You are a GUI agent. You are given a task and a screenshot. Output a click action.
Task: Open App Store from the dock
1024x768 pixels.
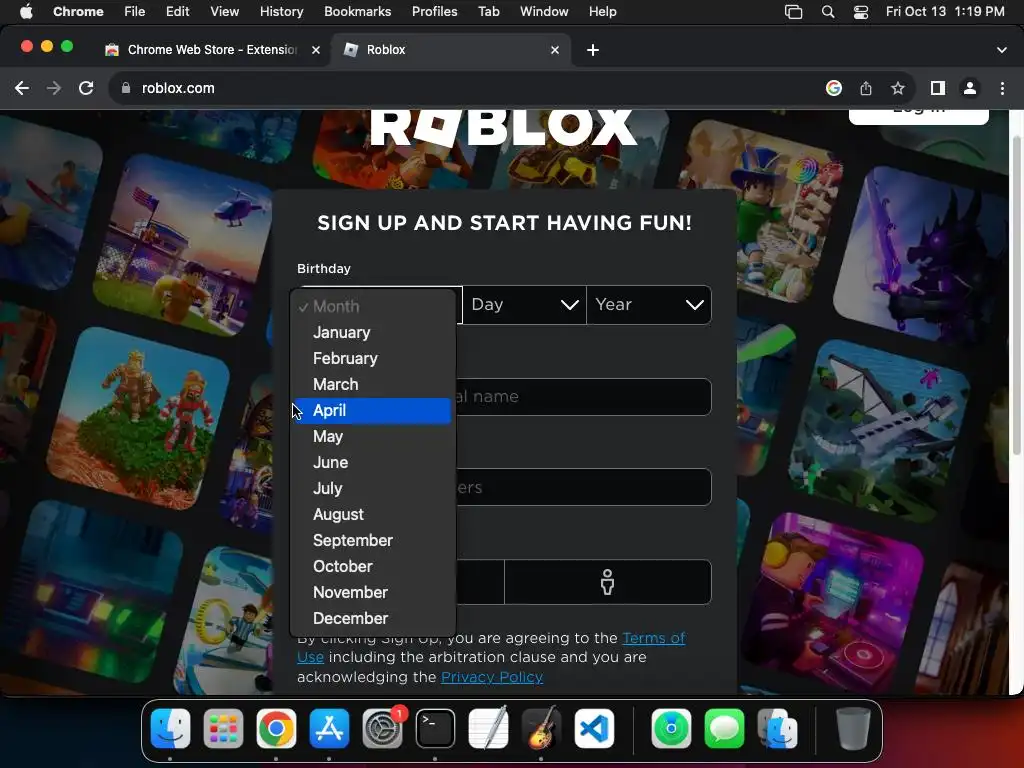tap(329, 728)
